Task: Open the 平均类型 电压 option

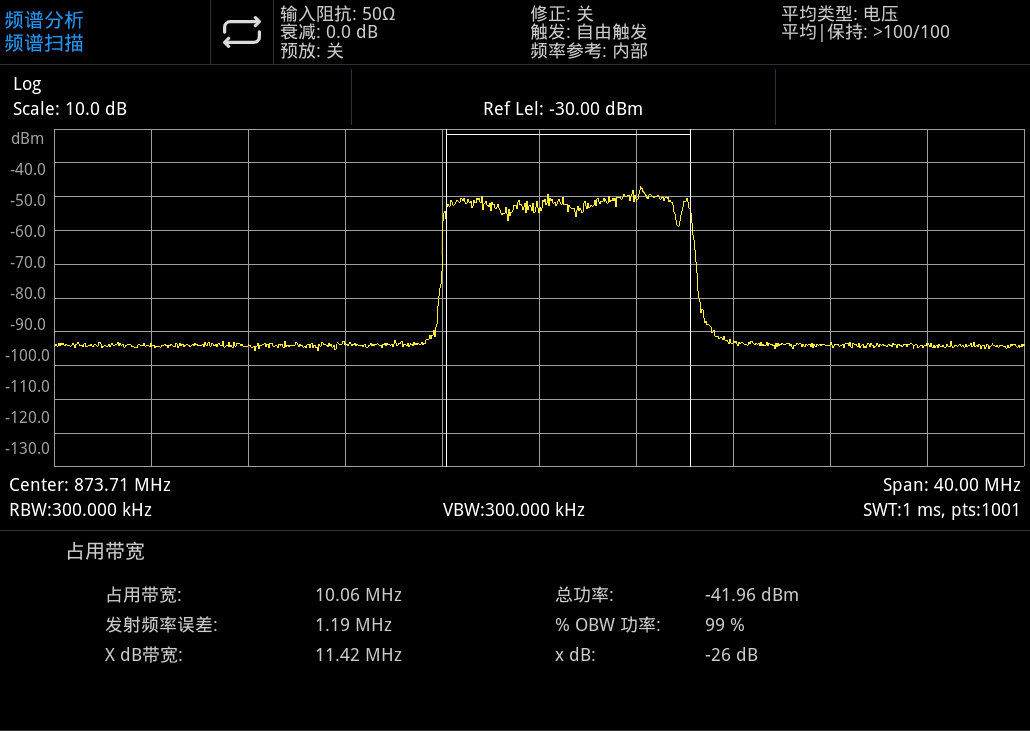Action: 840,13
